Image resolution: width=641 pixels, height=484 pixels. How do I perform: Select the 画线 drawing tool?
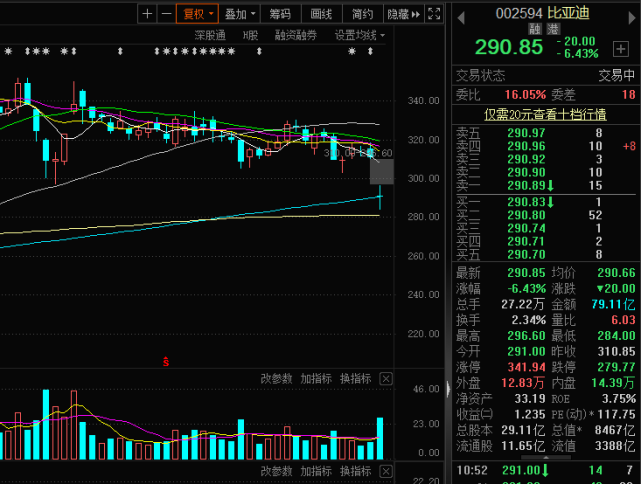[321, 14]
